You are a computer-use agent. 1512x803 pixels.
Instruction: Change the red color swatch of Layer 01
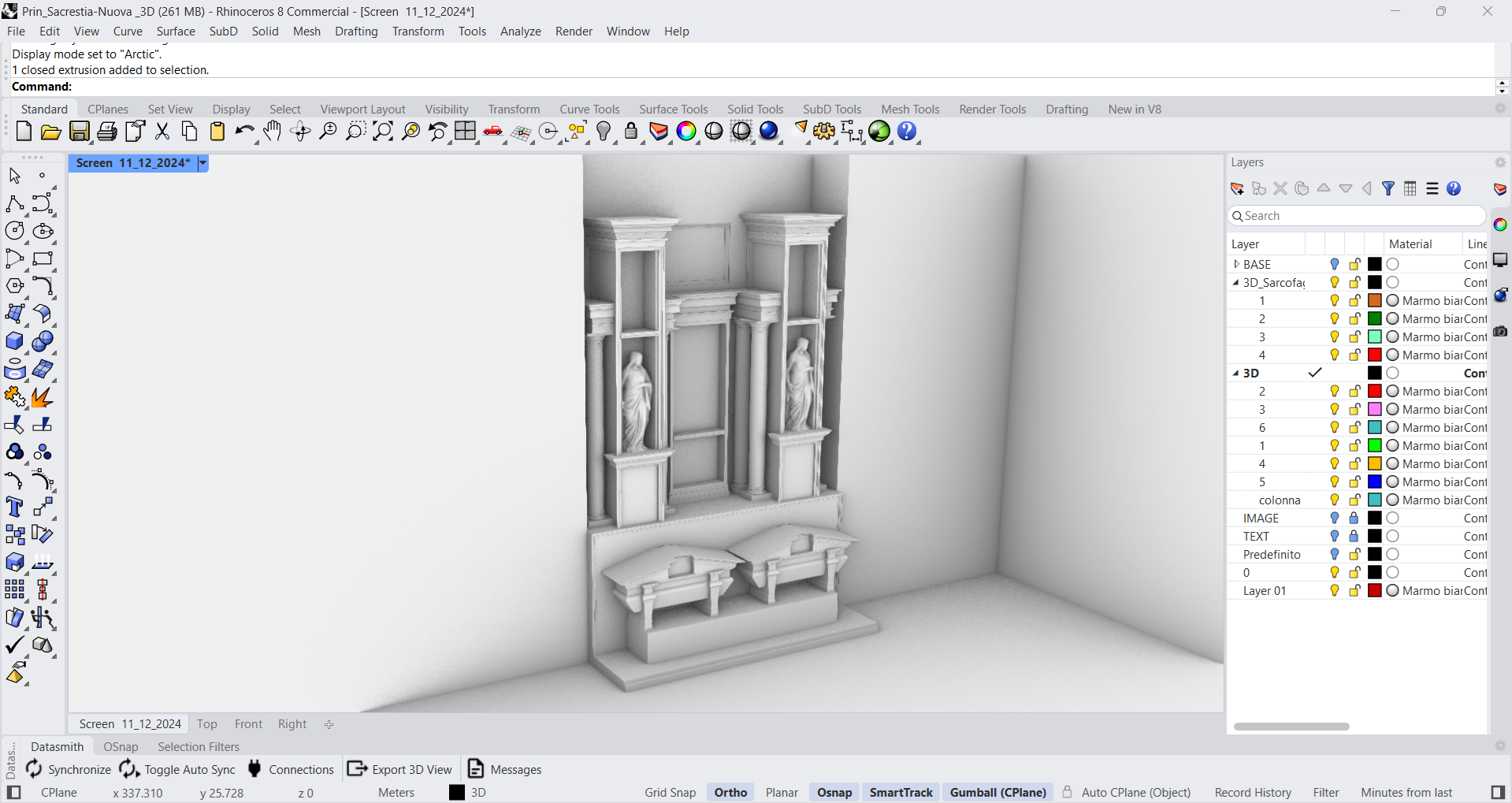(x=1375, y=591)
